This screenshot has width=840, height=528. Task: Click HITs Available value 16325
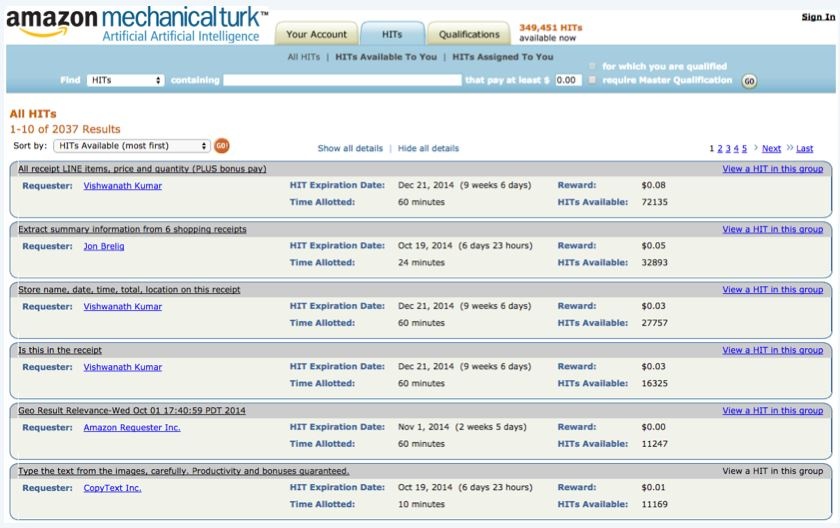pyautogui.click(x=655, y=383)
